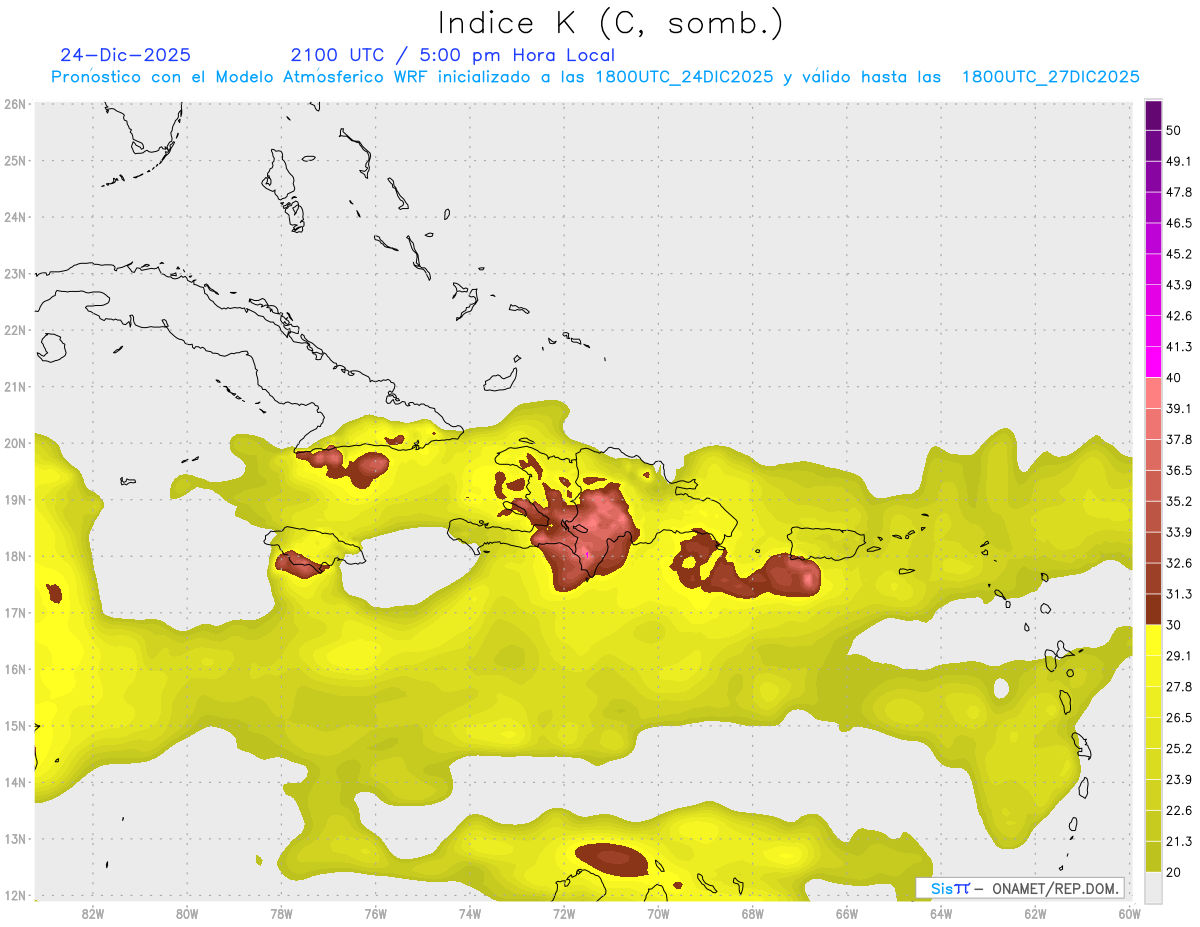Select the dark brown swatch between 30 and 31.3
This screenshot has width=1200, height=927.
click(x=1153, y=609)
